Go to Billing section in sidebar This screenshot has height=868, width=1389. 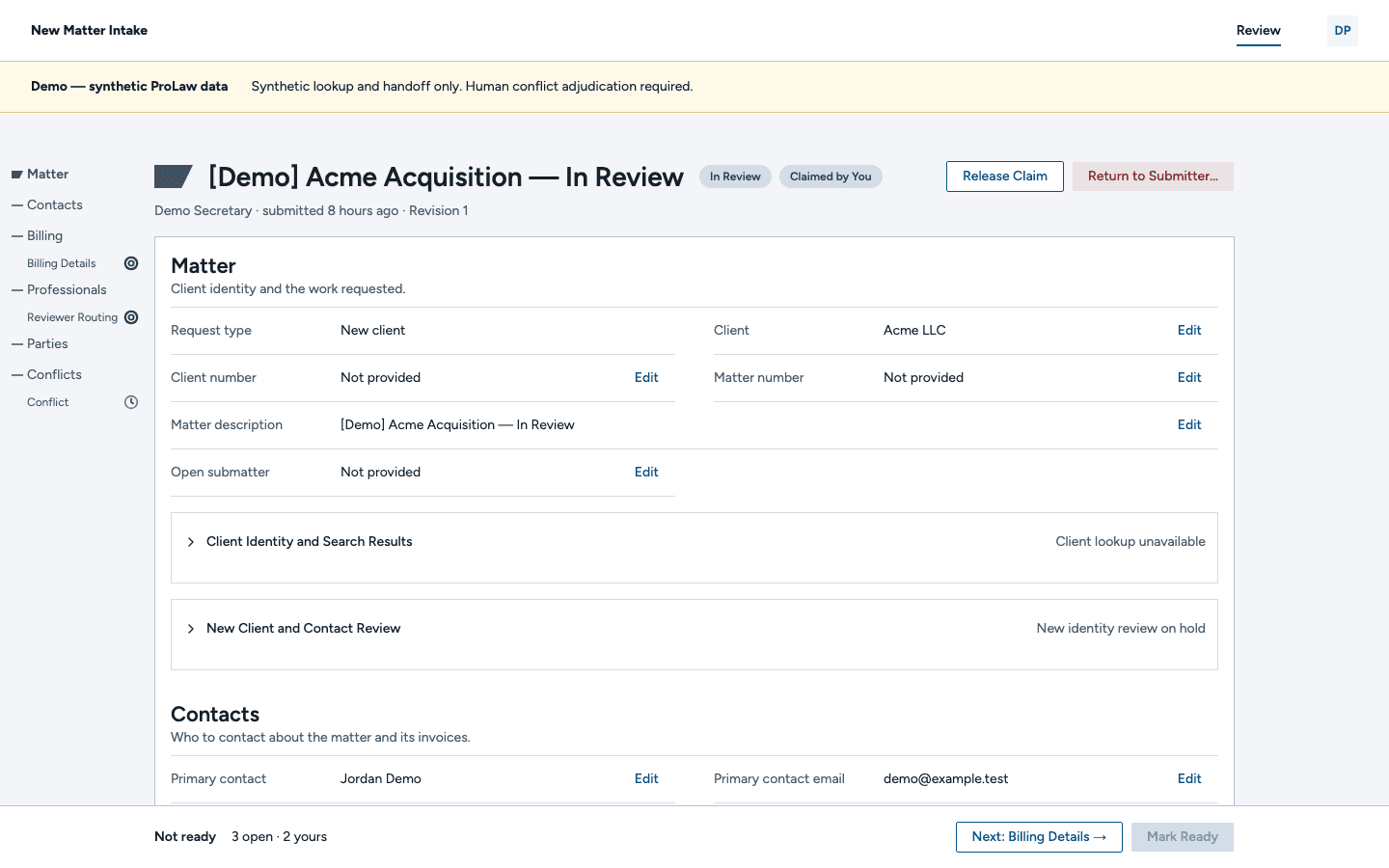(x=44, y=236)
